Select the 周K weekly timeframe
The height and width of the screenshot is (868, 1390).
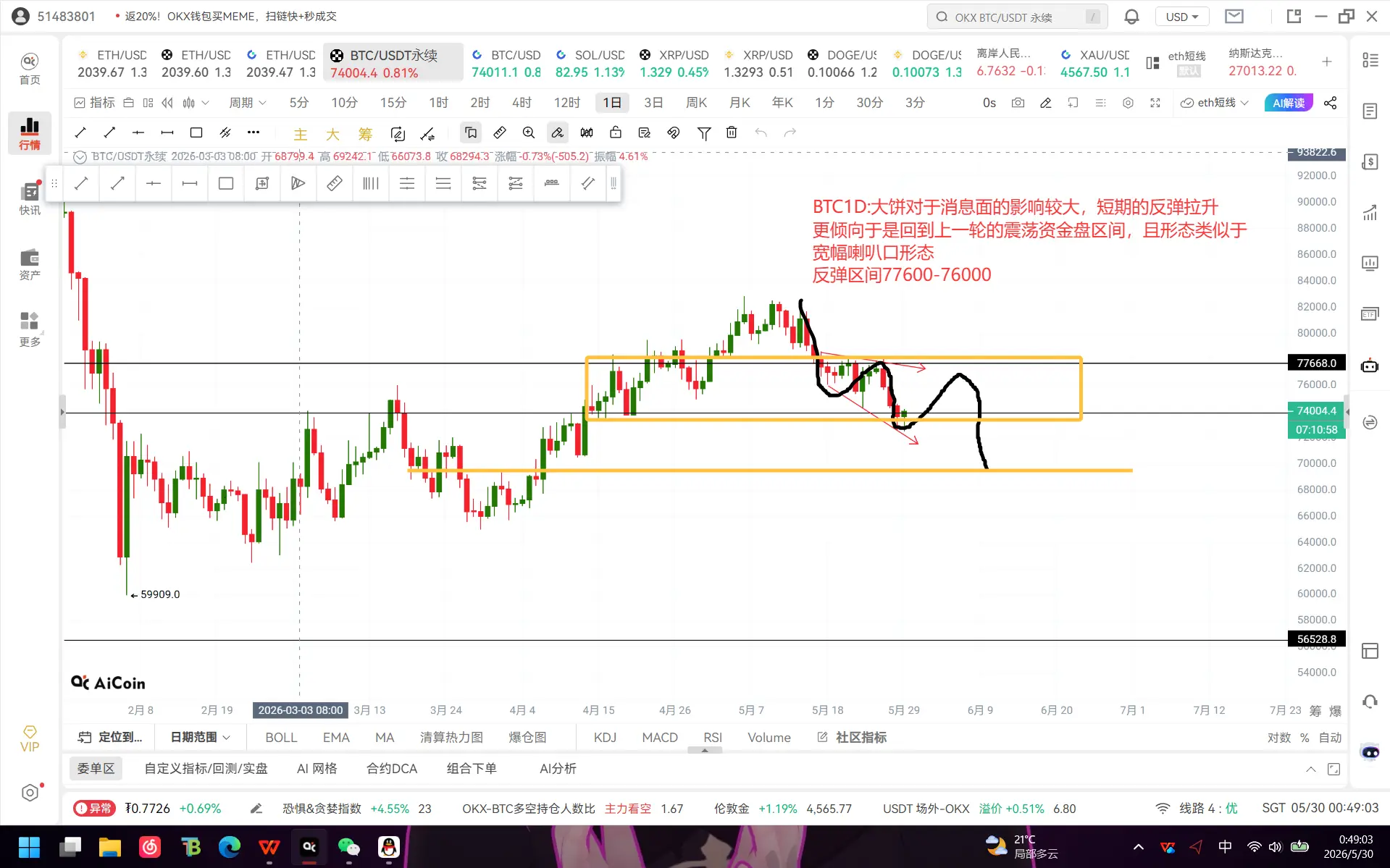pyautogui.click(x=696, y=103)
